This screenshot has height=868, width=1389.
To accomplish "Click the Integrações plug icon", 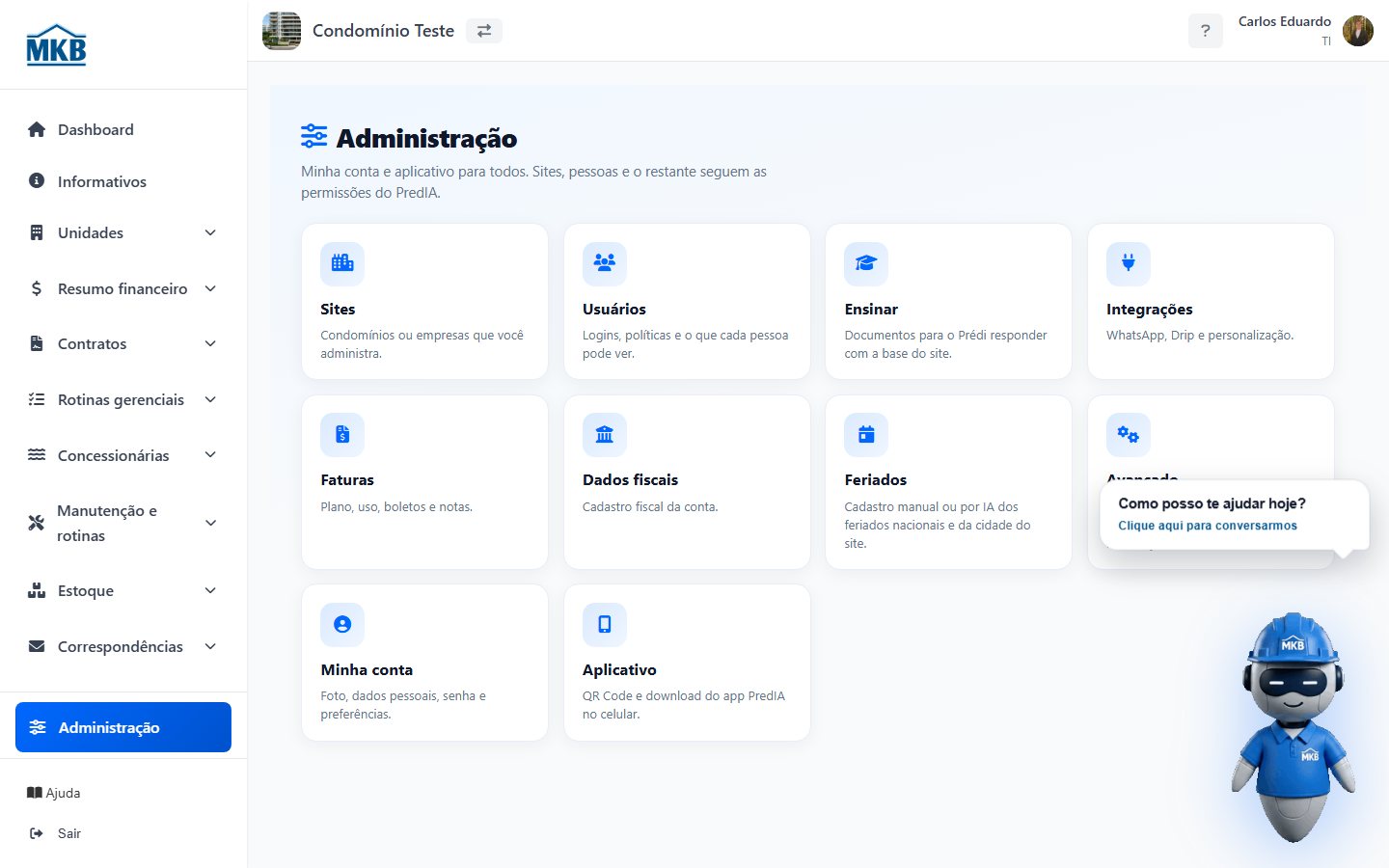I will pyautogui.click(x=1129, y=263).
